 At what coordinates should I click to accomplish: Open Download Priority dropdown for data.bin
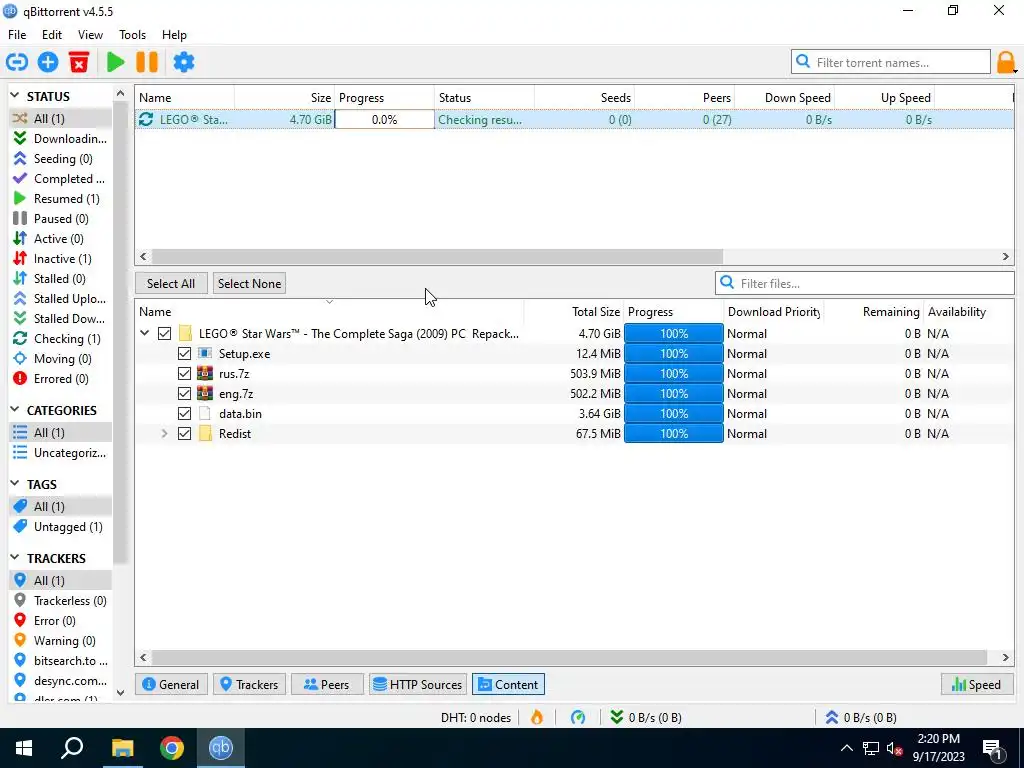773,413
